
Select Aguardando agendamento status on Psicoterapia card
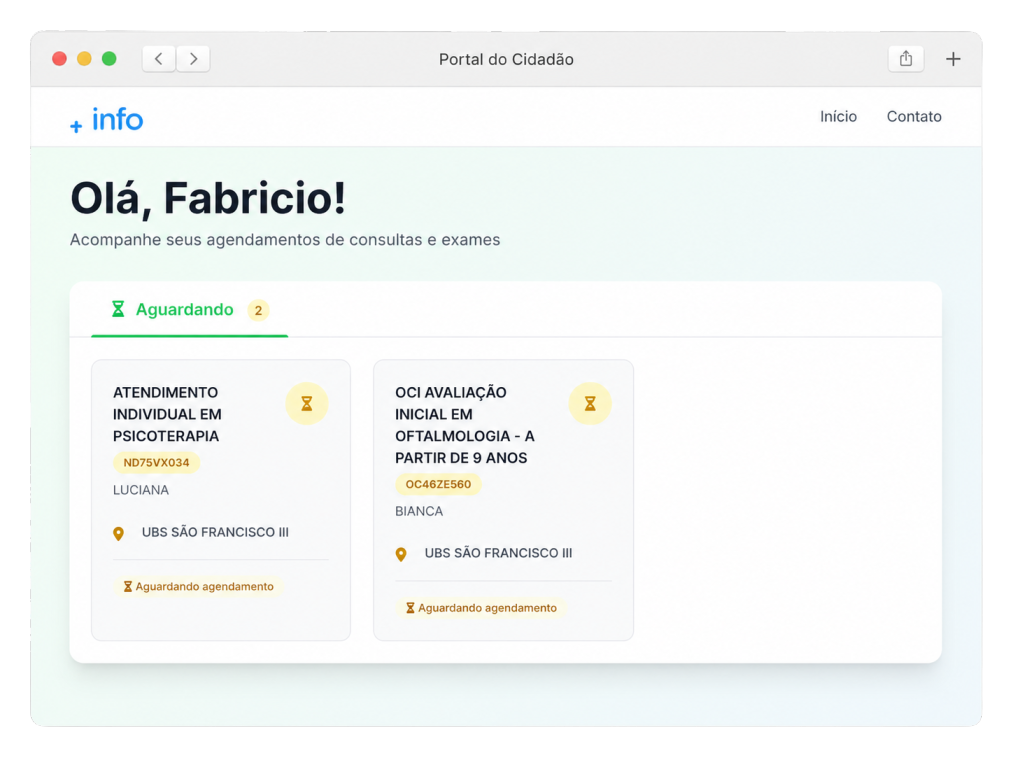(x=198, y=587)
